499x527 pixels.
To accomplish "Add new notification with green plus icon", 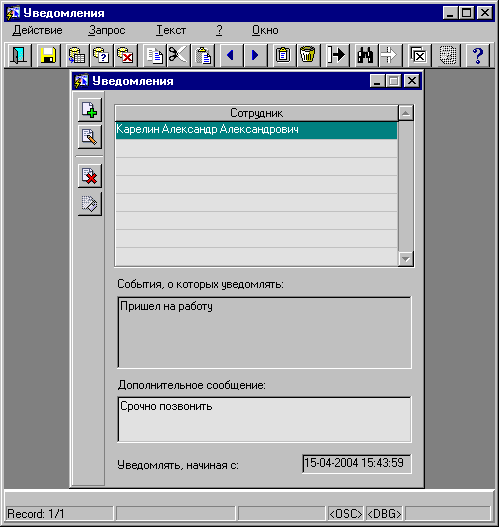I will (90, 110).
